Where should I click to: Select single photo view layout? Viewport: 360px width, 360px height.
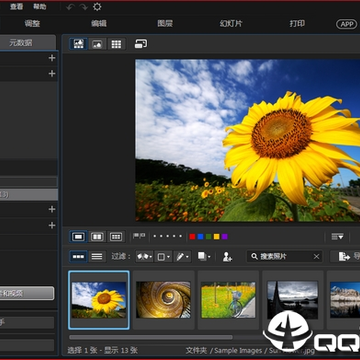[78, 237]
